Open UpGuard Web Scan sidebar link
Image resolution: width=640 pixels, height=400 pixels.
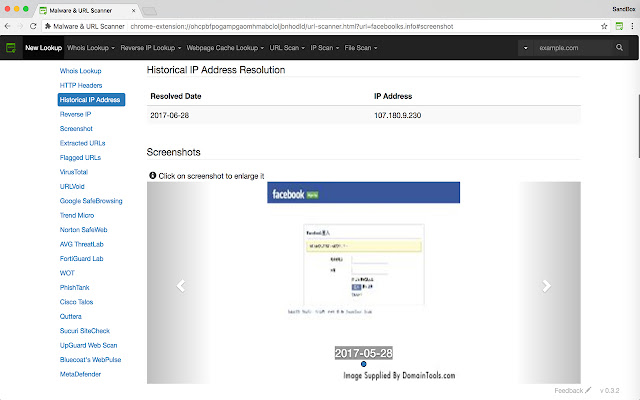coord(89,345)
